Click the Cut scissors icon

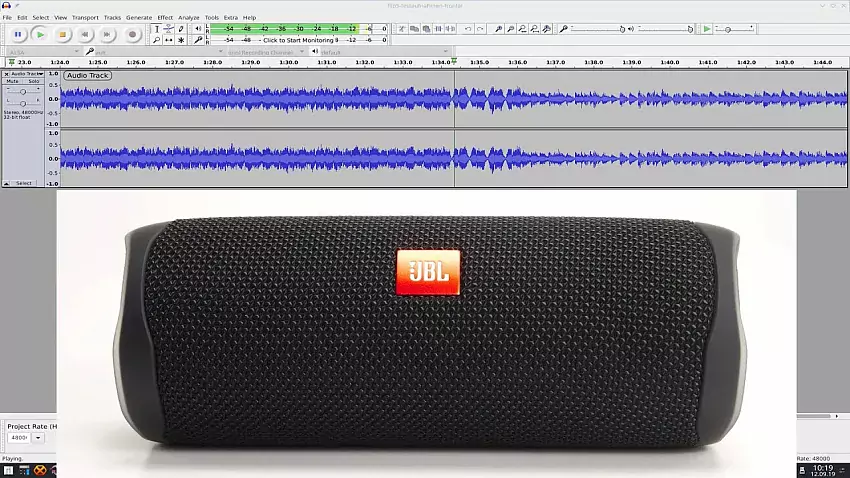coord(402,29)
